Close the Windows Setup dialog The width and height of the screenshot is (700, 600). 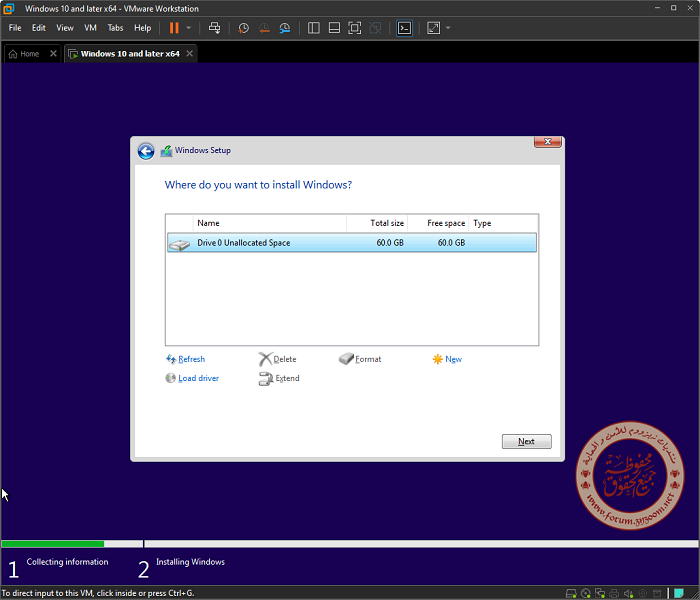coord(547,142)
